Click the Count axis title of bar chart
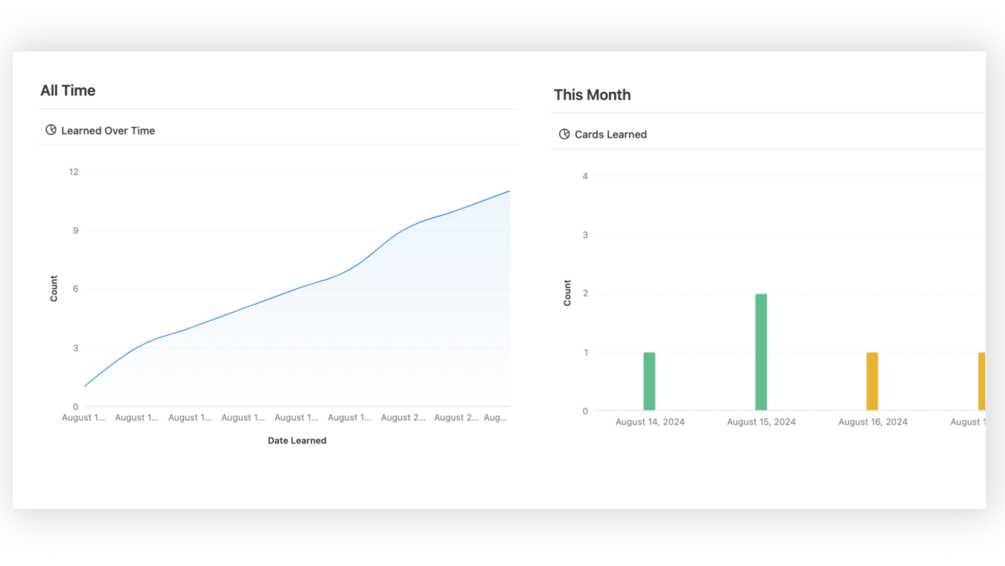The width and height of the screenshot is (1005, 566). click(x=567, y=293)
